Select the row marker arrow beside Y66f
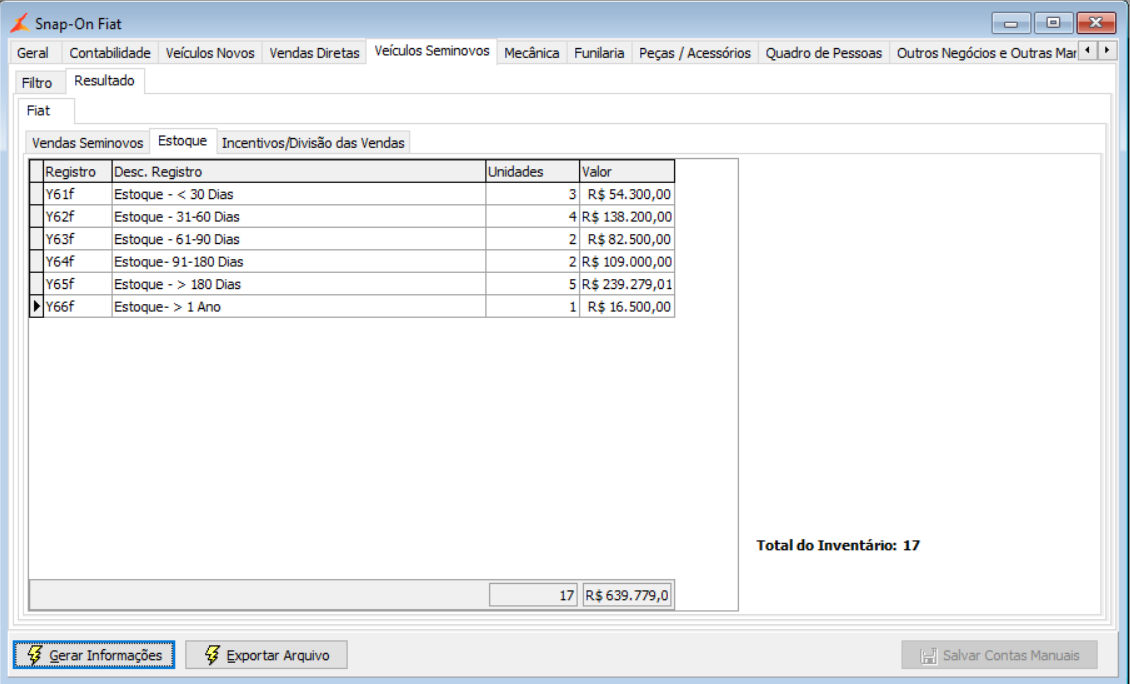This screenshot has width=1130, height=684. click(x=36, y=306)
